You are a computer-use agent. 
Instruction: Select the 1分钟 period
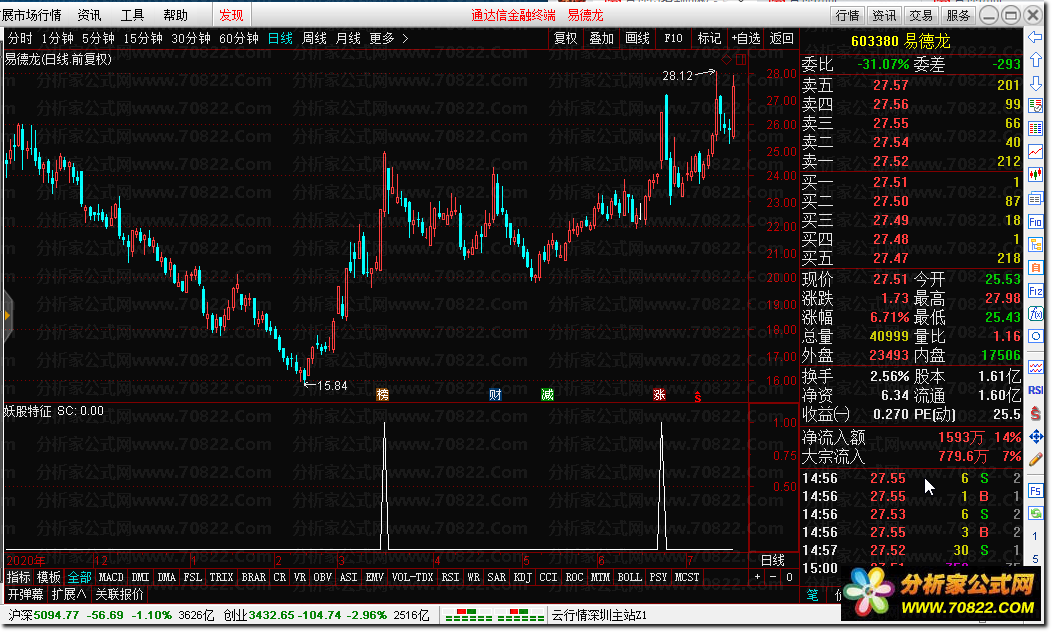58,38
